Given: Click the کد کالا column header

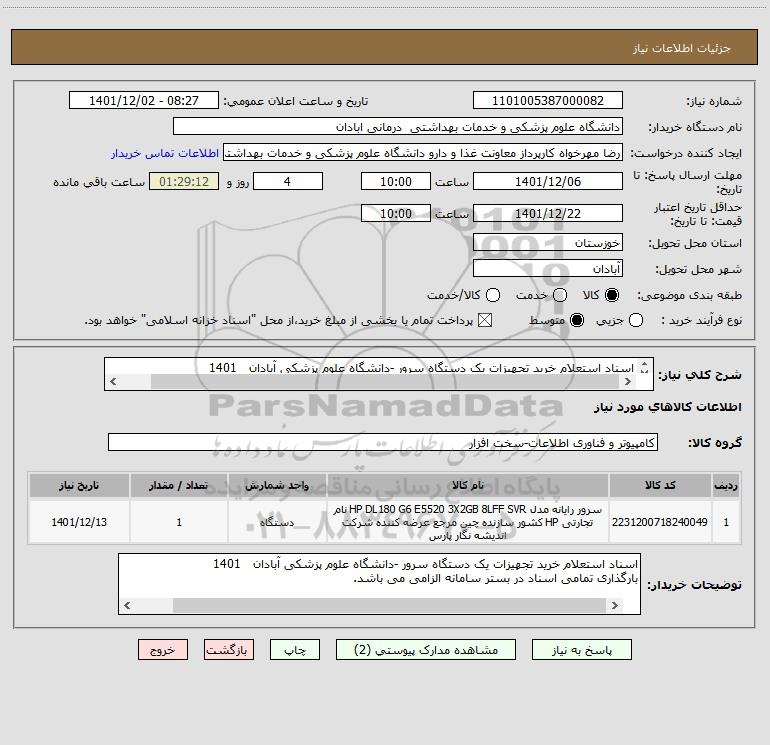Looking at the screenshot, I should pos(660,486).
